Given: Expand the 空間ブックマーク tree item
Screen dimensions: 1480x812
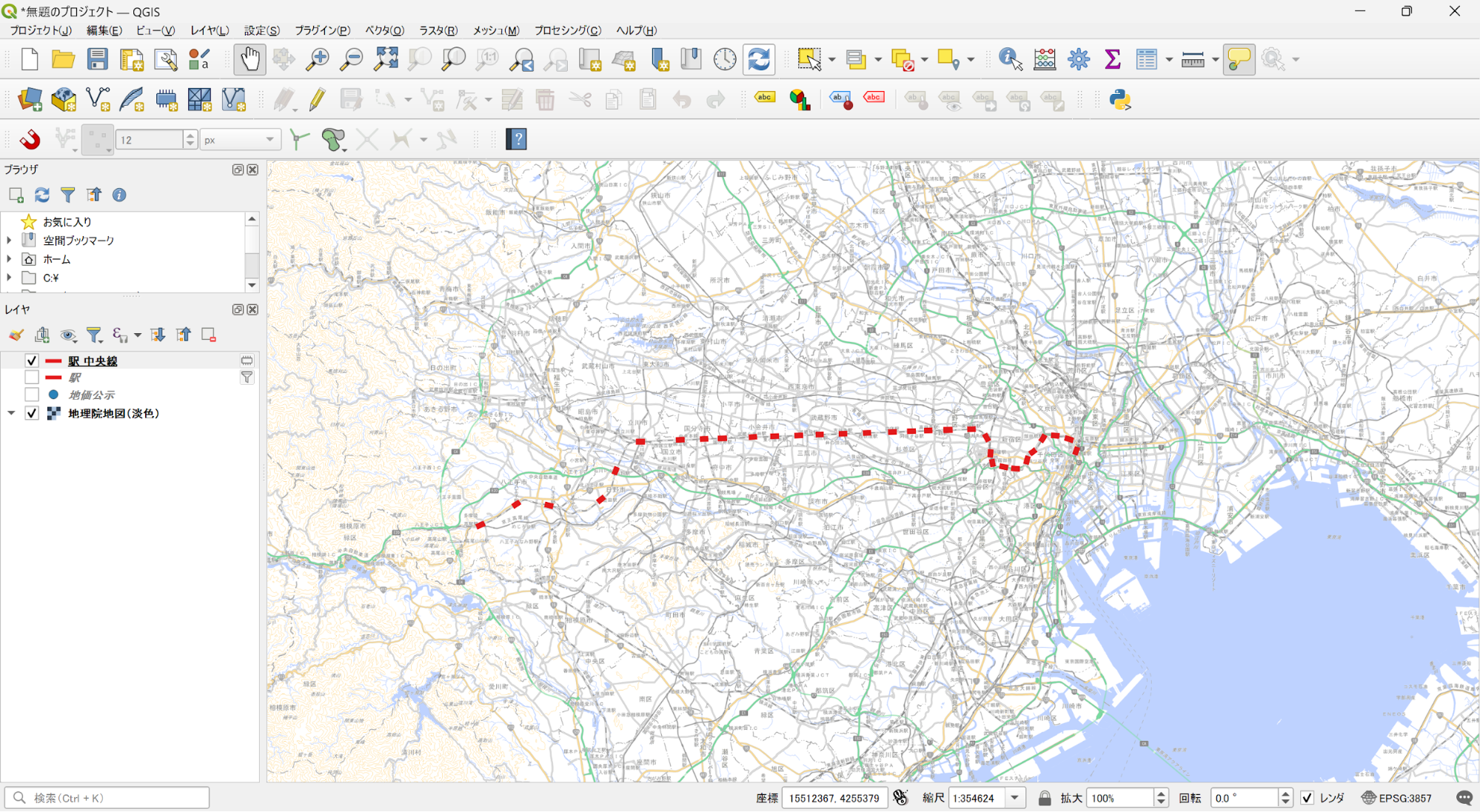Looking at the screenshot, I should pyautogui.click(x=9, y=241).
